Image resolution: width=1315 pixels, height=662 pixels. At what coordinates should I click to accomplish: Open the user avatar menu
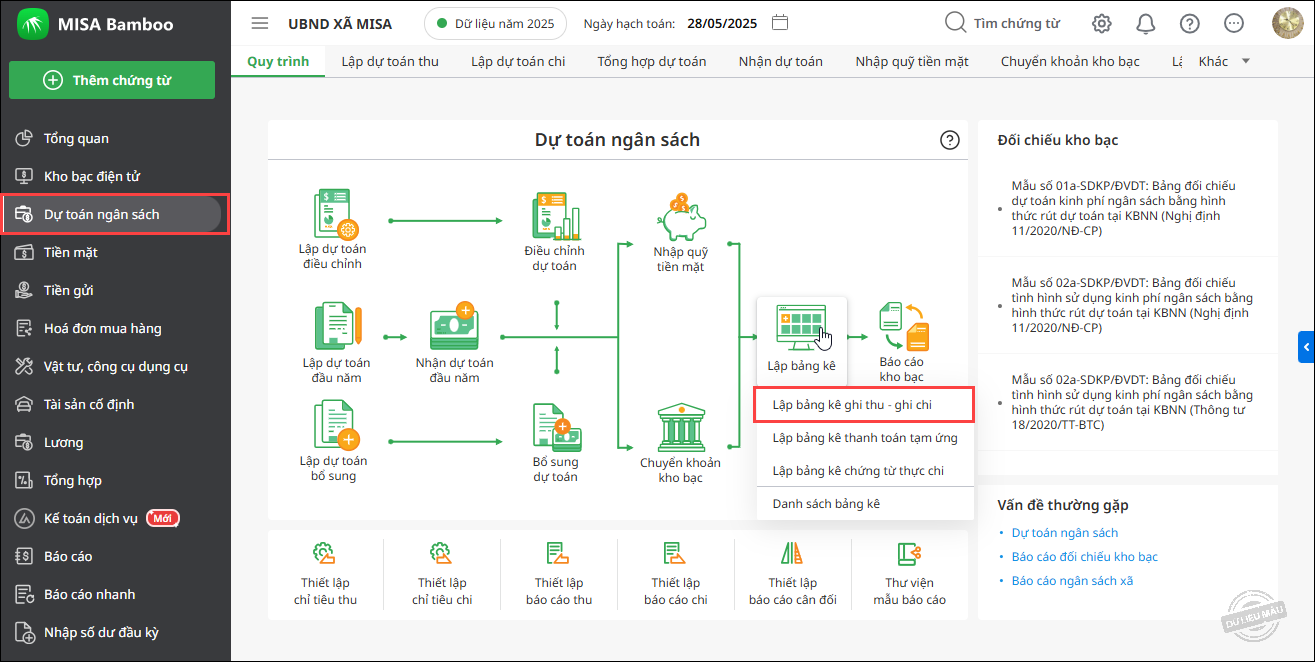pyautogui.click(x=1287, y=23)
